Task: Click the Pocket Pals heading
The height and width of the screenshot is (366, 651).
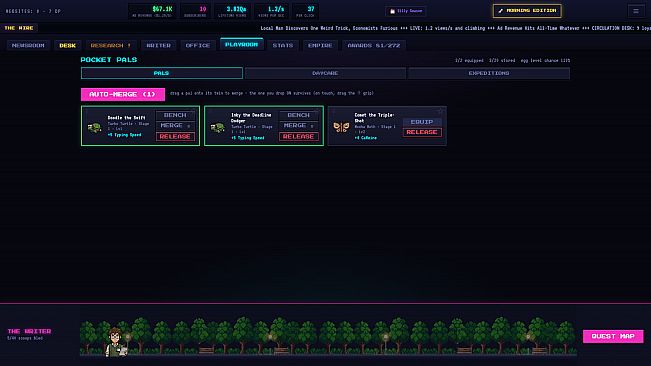Action: 109,60
